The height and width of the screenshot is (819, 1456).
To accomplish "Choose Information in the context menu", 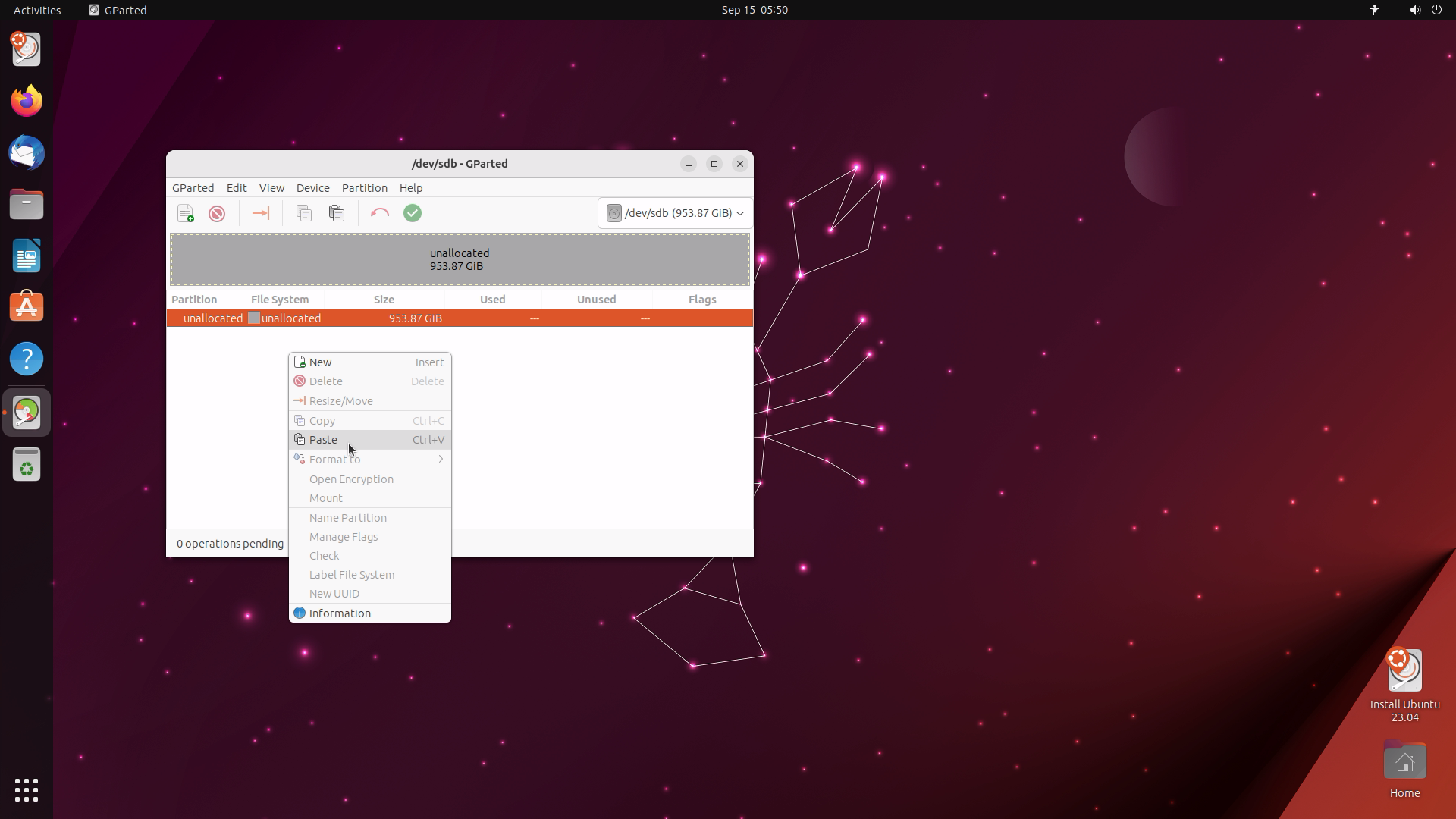I will 370,613.
